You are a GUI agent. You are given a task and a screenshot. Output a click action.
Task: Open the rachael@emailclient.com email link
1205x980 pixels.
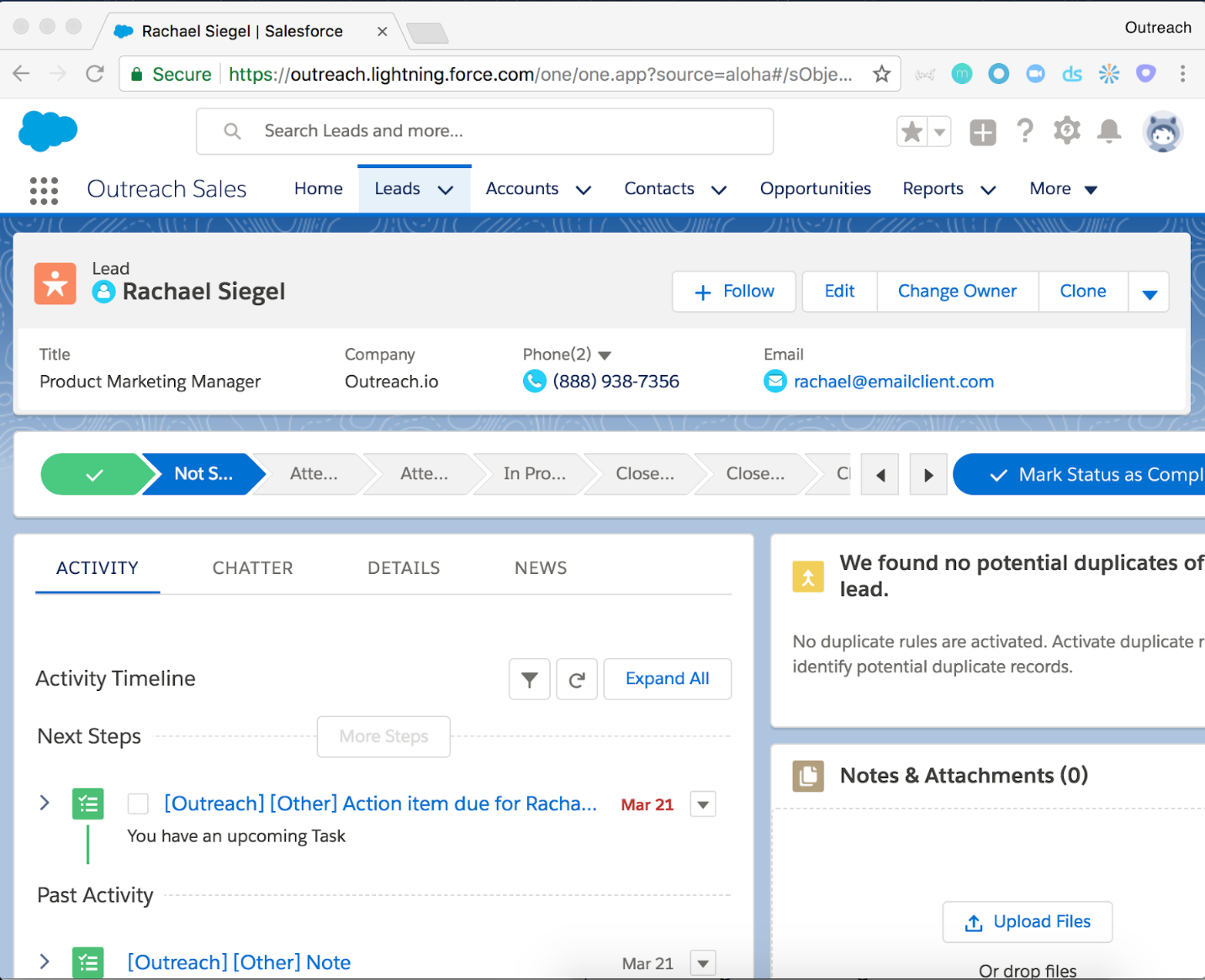pyautogui.click(x=894, y=382)
